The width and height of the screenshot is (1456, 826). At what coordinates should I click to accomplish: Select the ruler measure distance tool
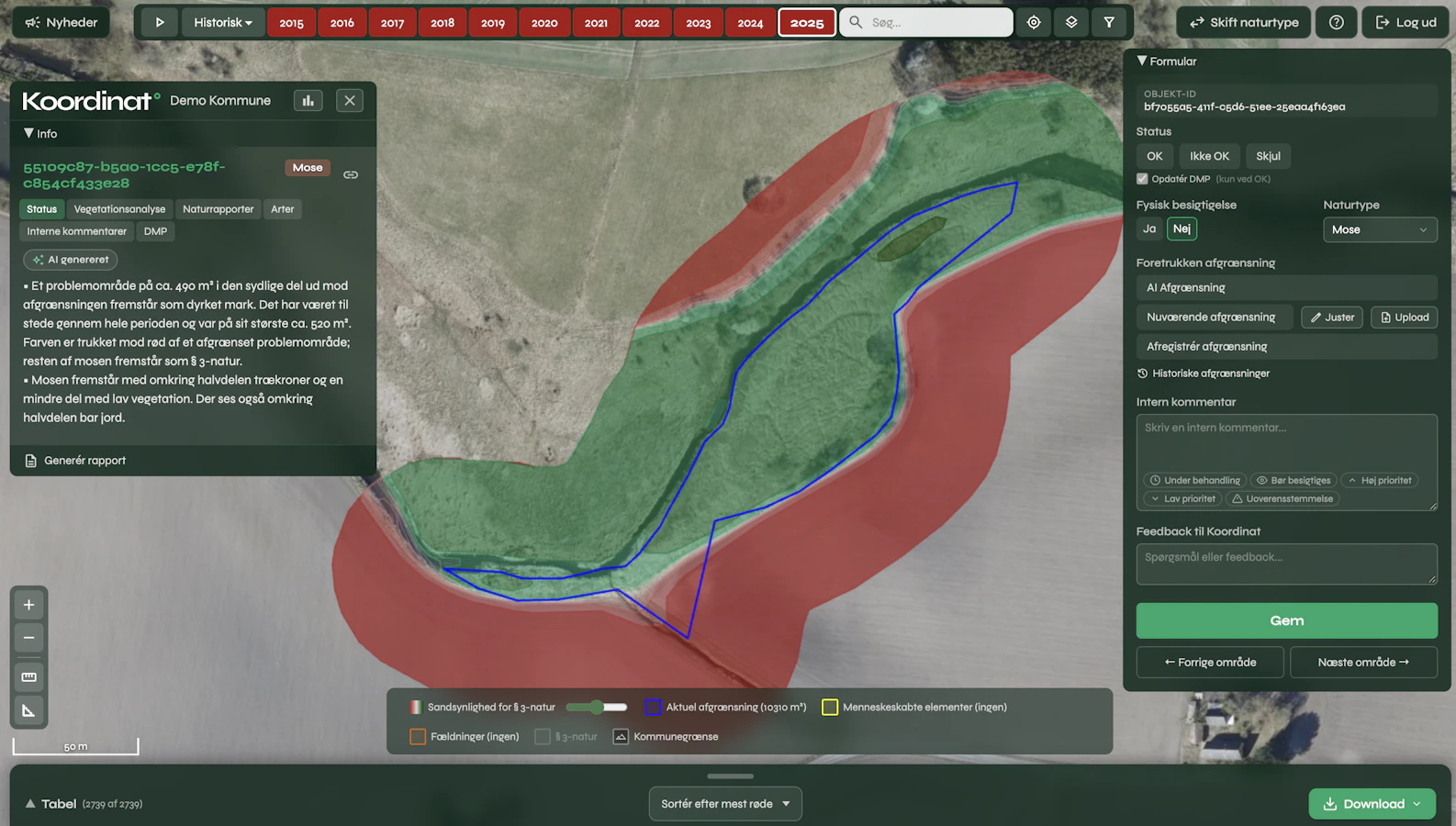[x=29, y=676]
